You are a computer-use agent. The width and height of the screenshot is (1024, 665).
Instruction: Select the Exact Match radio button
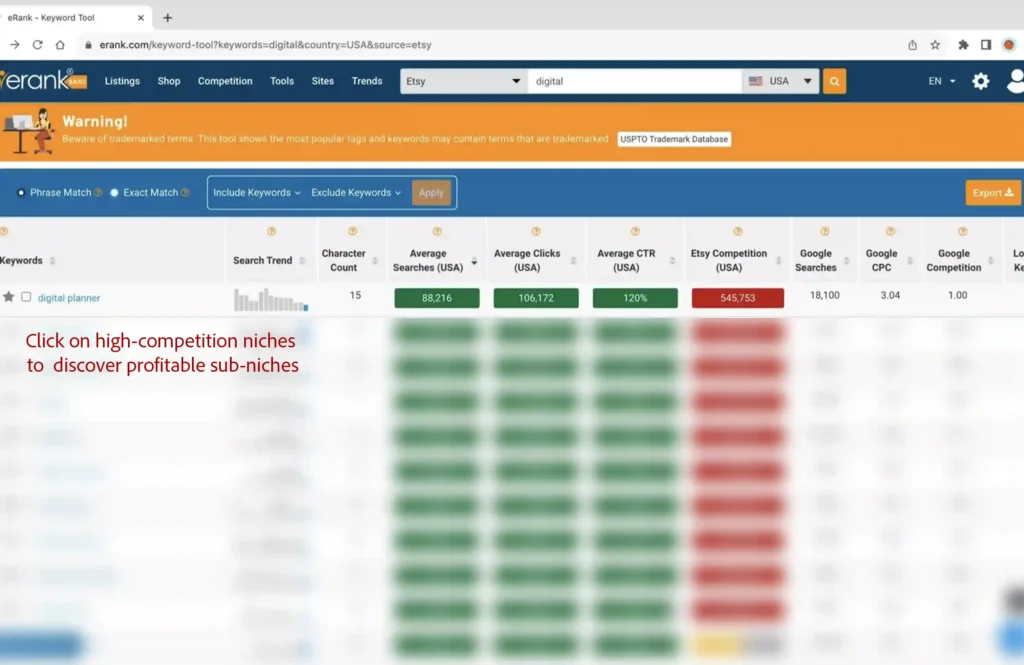(114, 192)
